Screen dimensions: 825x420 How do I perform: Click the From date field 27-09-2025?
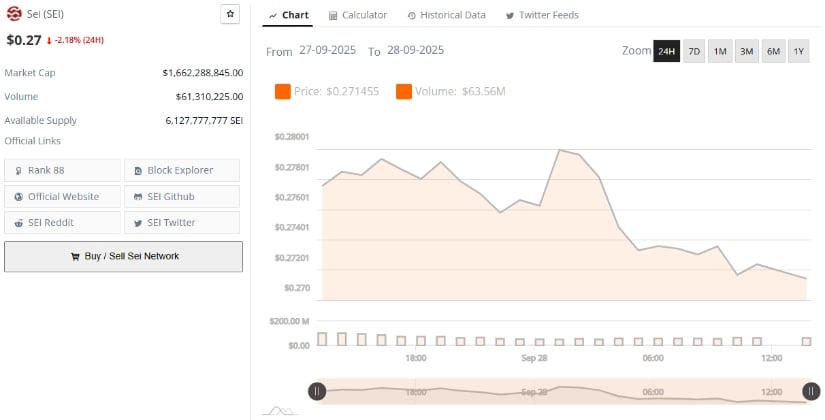coord(327,50)
